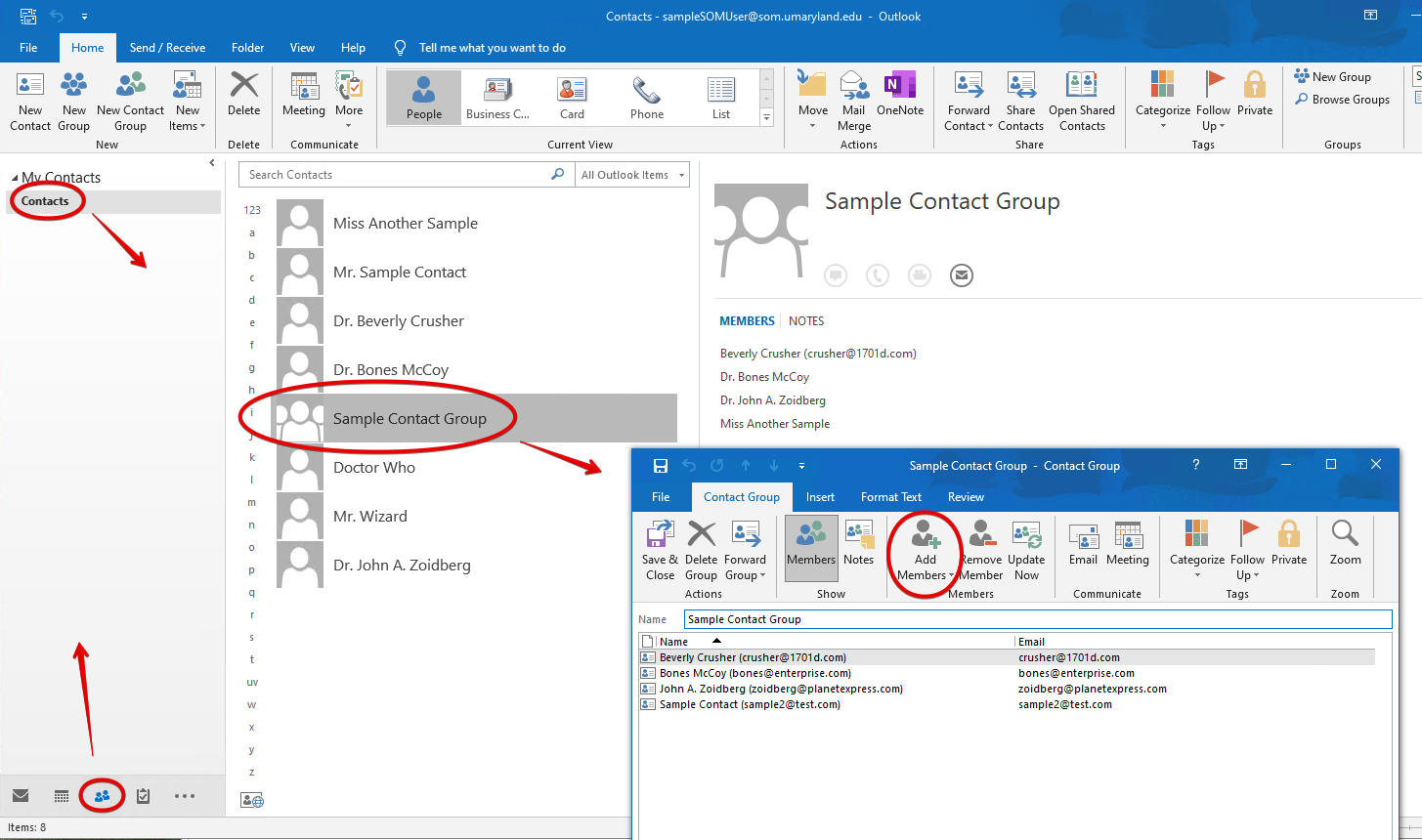The width and height of the screenshot is (1422, 840).
Task: Open the Send / Receive ribbon tab
Action: (167, 48)
